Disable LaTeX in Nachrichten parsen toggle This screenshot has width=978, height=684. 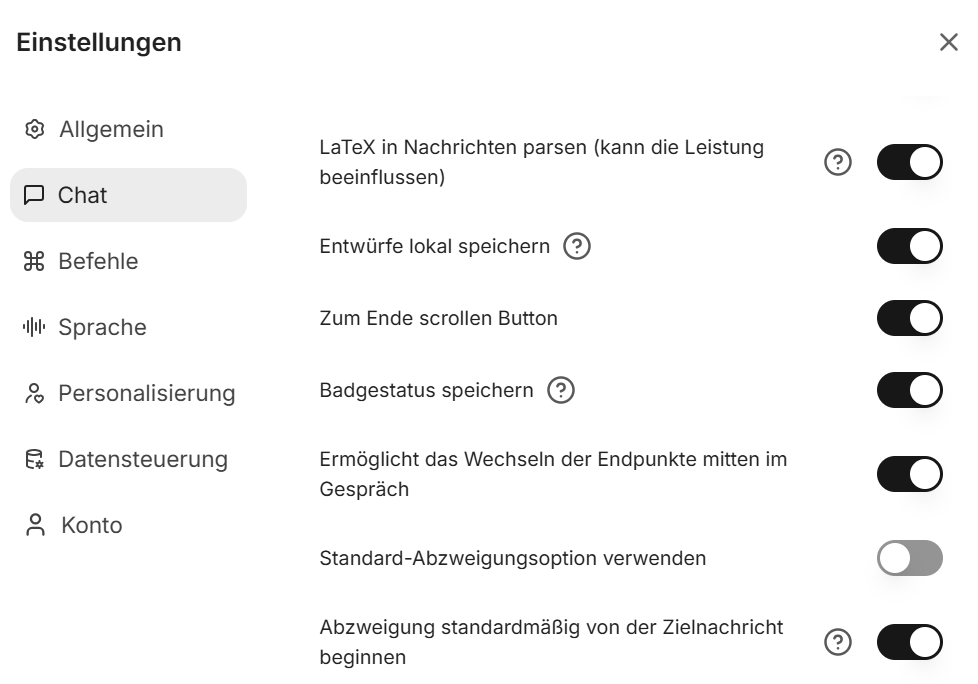[x=910, y=162]
